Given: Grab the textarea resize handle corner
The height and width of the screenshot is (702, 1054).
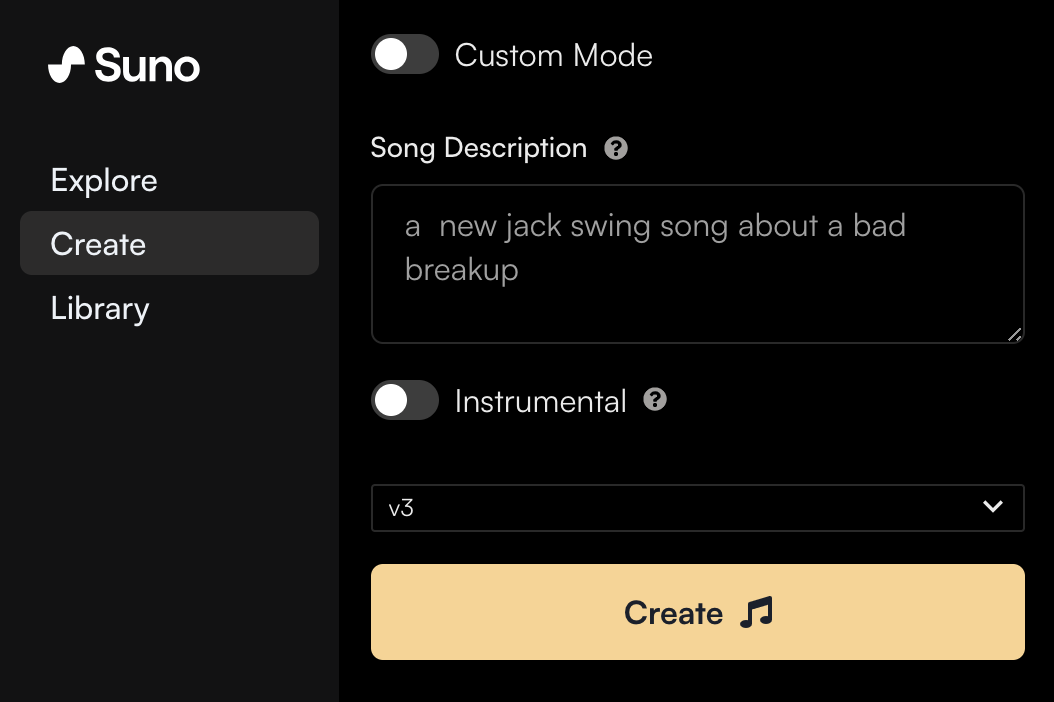Looking at the screenshot, I should tap(1014, 334).
